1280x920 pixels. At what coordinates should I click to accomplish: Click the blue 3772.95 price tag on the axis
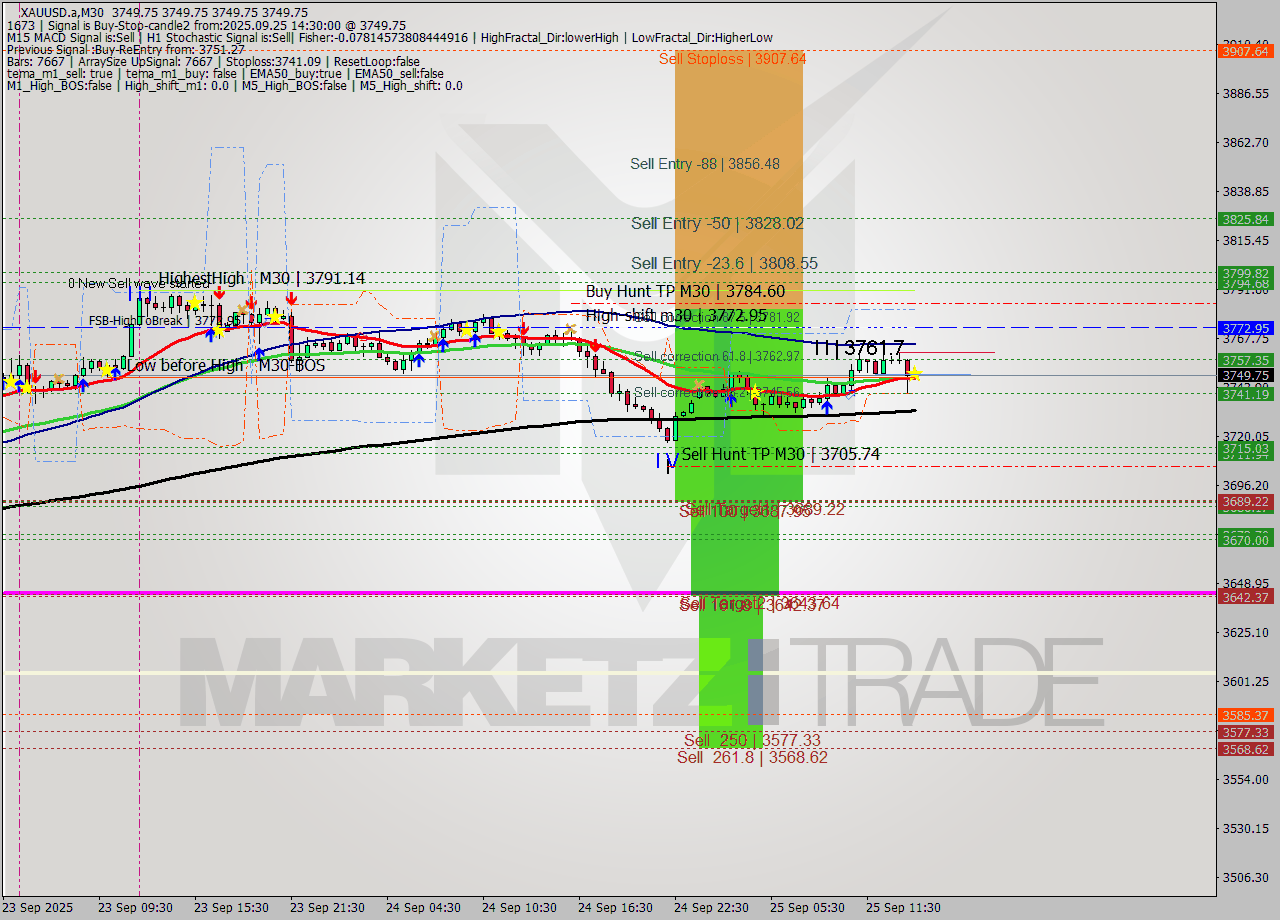[x=1243, y=328]
